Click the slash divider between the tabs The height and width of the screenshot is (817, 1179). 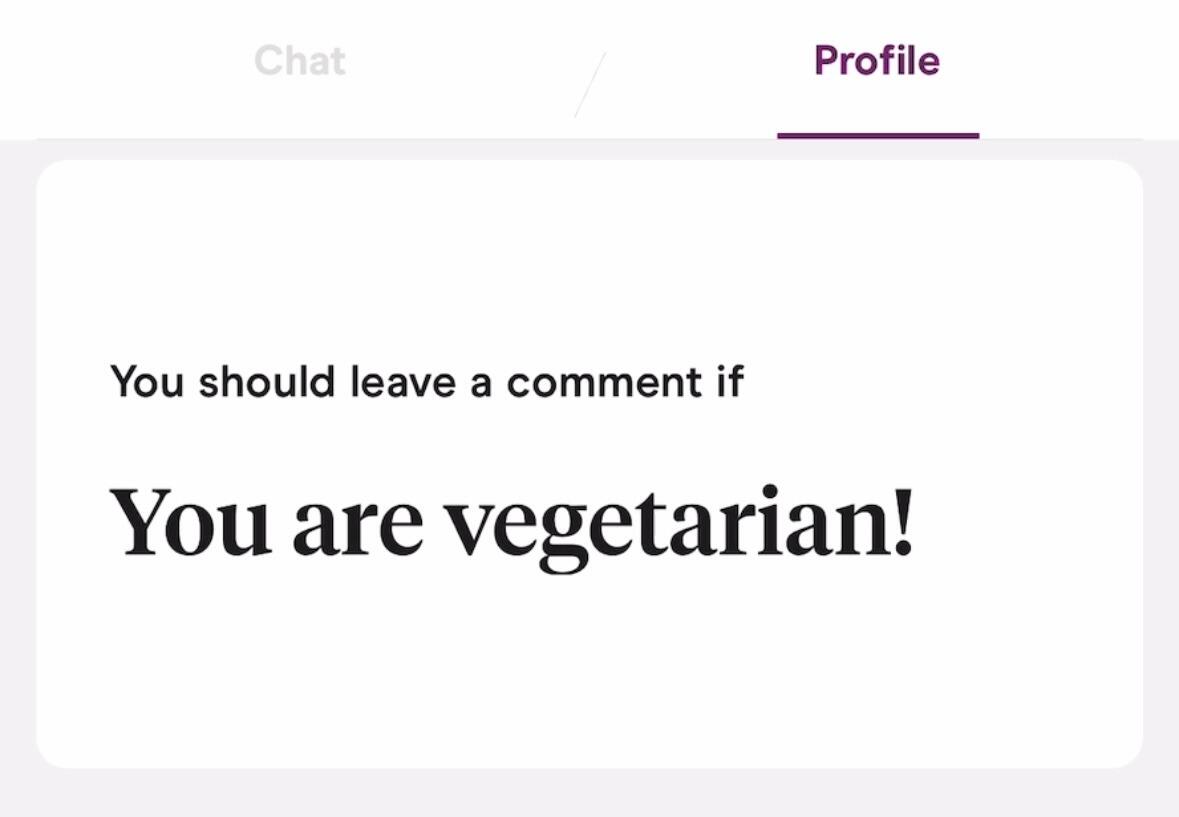590,85
